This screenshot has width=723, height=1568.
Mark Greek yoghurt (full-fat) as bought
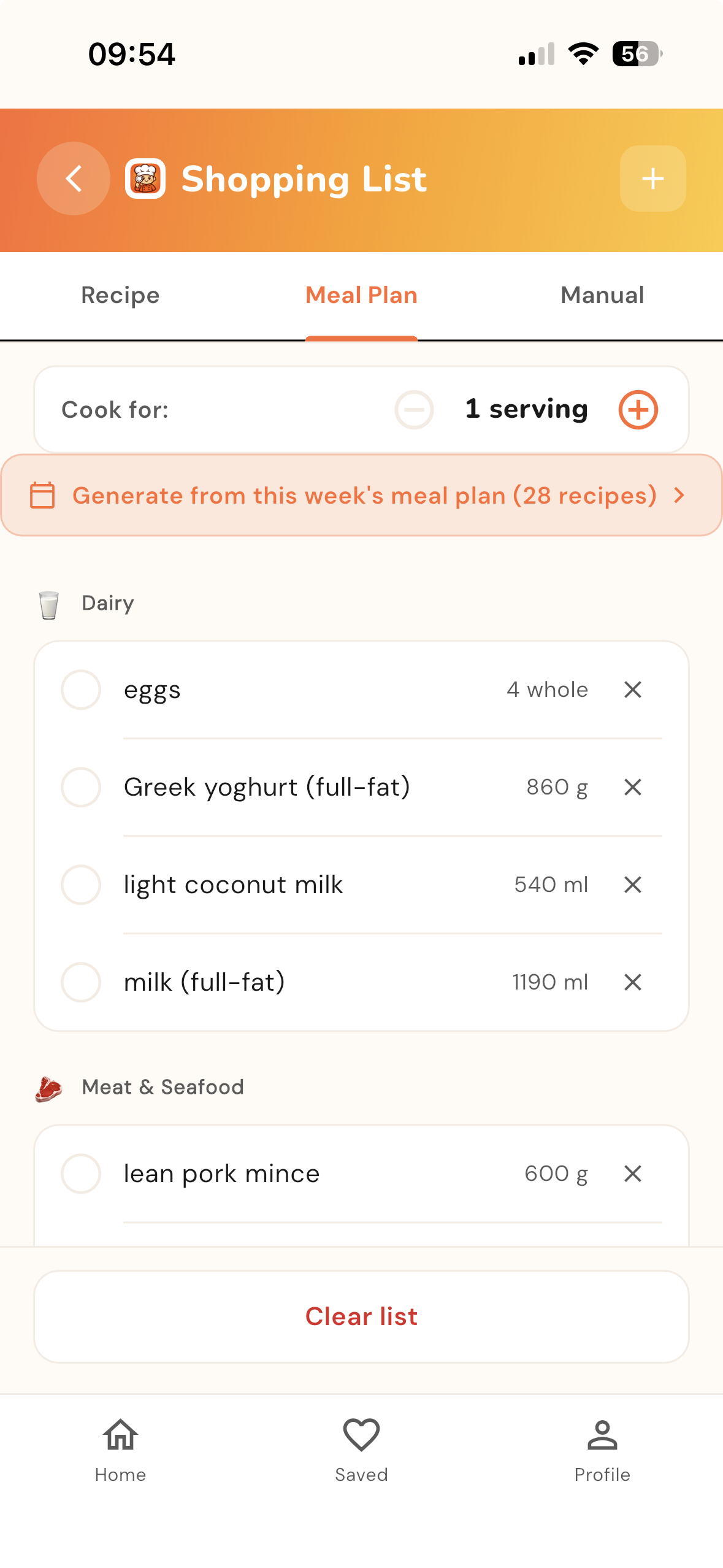click(81, 787)
